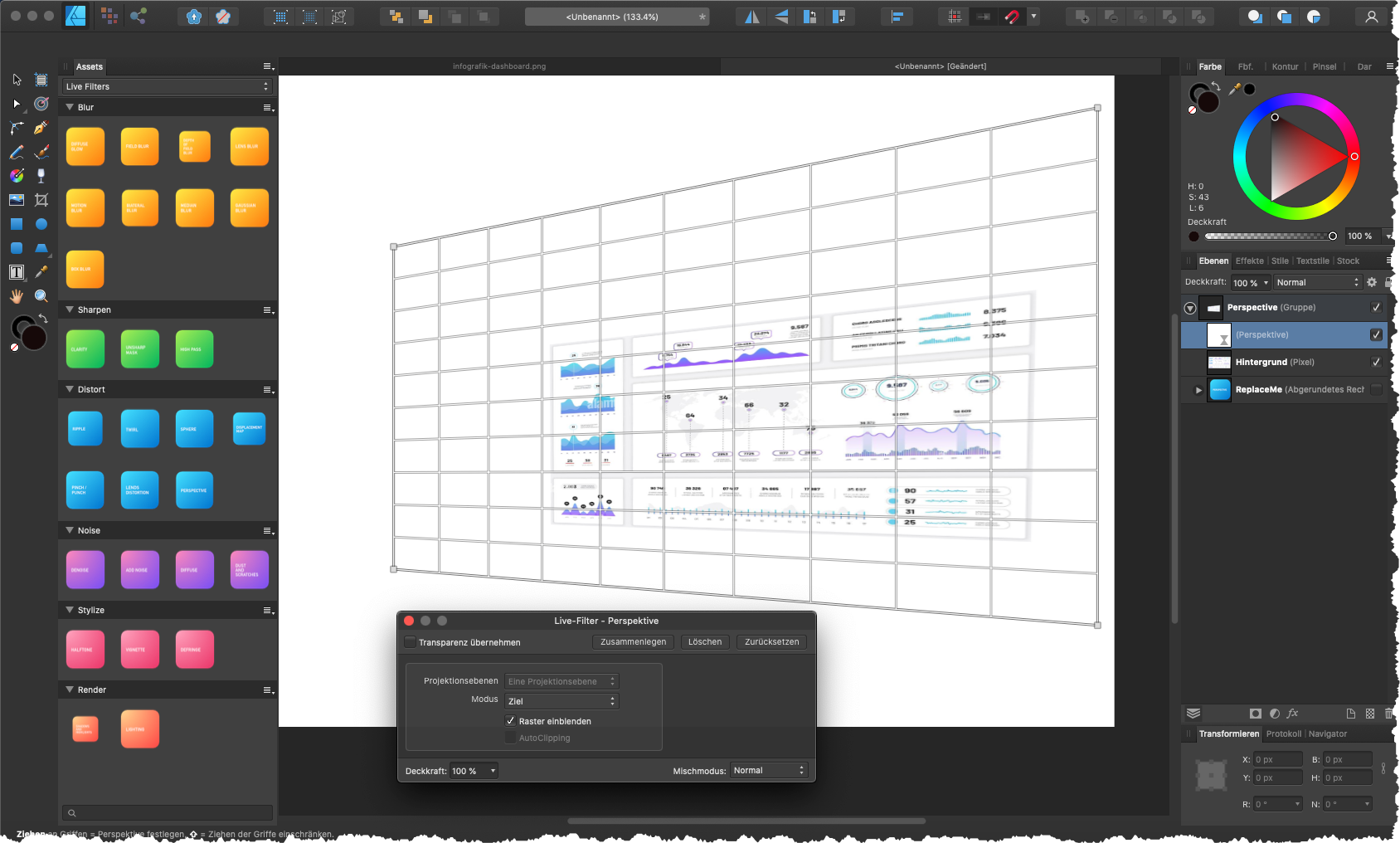Add the Perspective distort filter asset
Image resolution: width=1400 pixels, height=843 pixels.
tap(194, 490)
